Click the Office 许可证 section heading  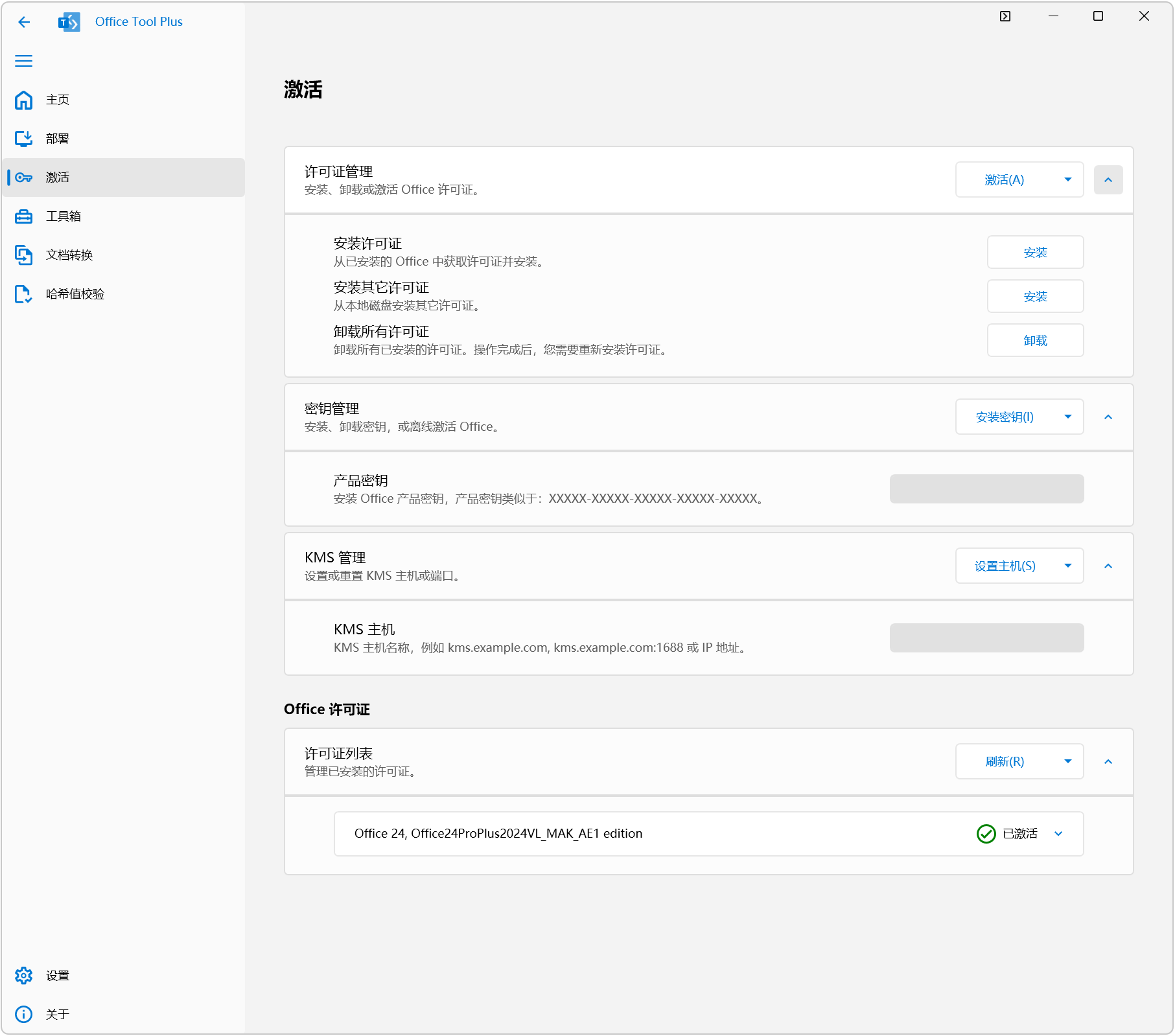pyautogui.click(x=327, y=709)
